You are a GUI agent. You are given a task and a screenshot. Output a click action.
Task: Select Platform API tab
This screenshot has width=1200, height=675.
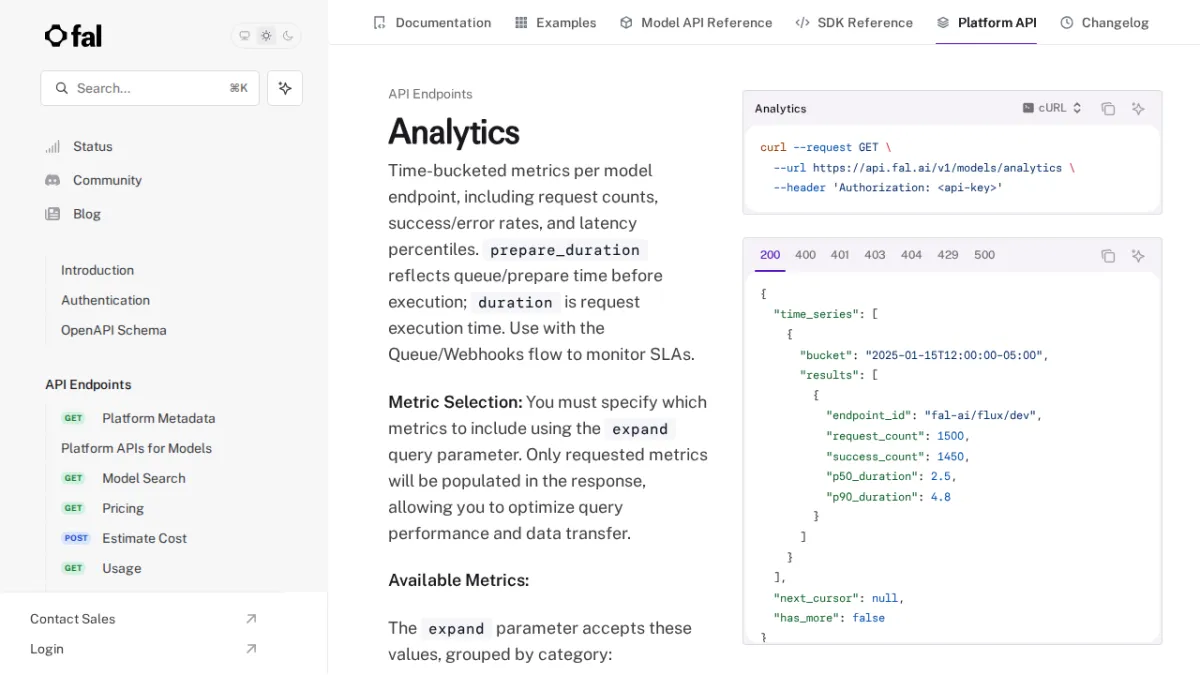[986, 22]
